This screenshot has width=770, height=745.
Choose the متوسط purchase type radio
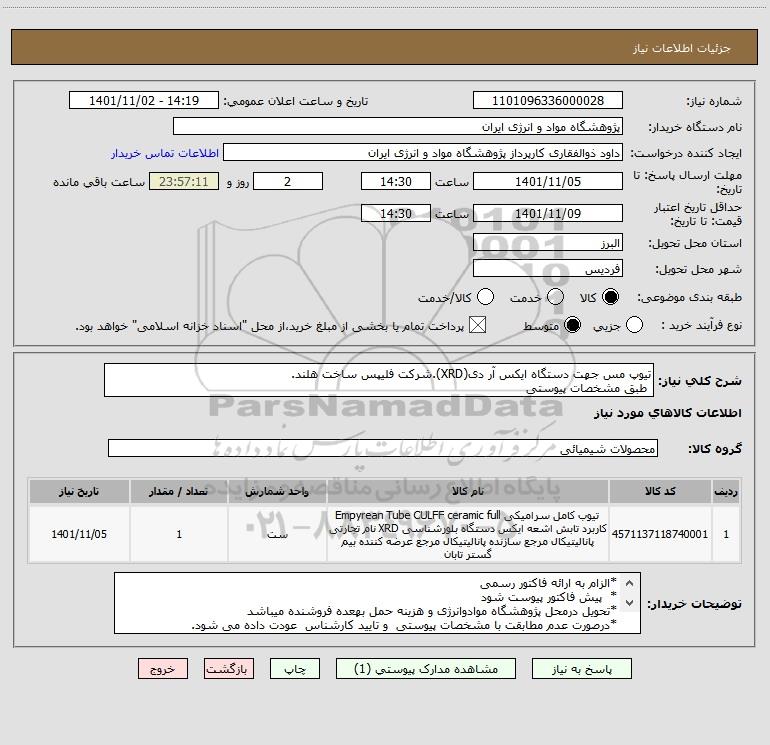point(573,325)
